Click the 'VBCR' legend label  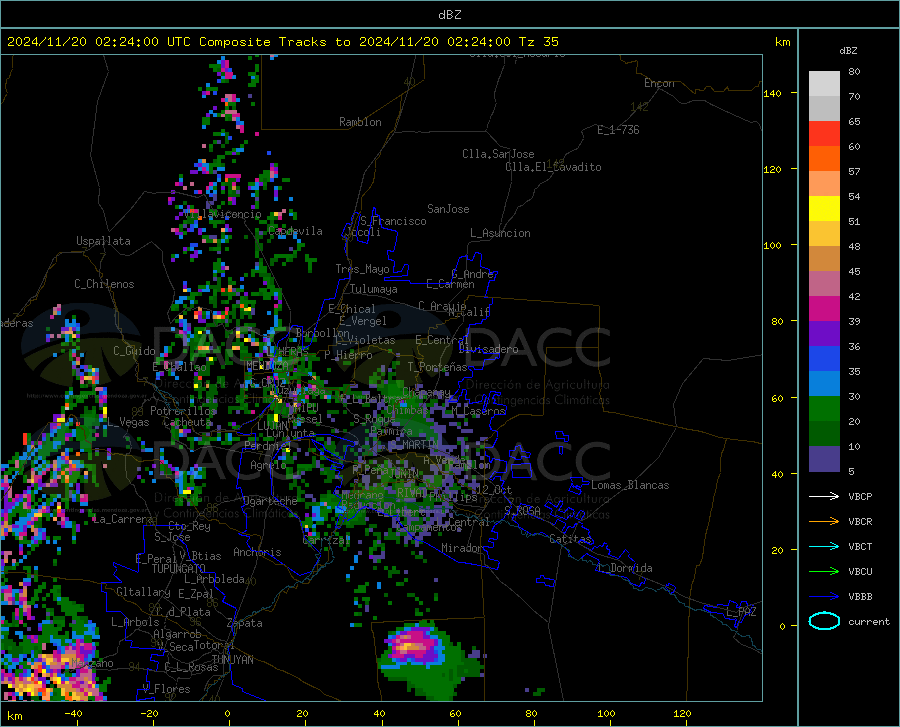click(860, 522)
